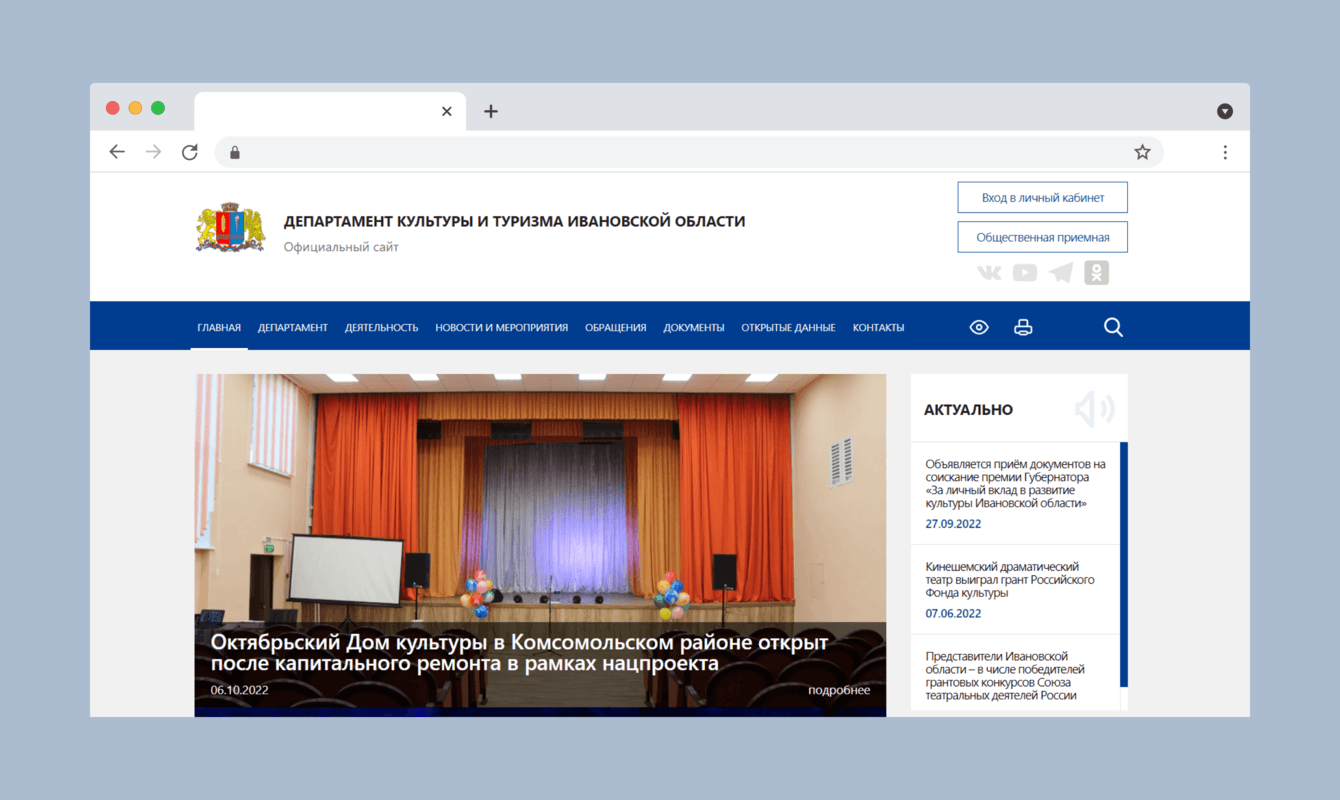Open the YouTube channel icon
Viewport: 1340px width, 800px height.
tap(1024, 272)
